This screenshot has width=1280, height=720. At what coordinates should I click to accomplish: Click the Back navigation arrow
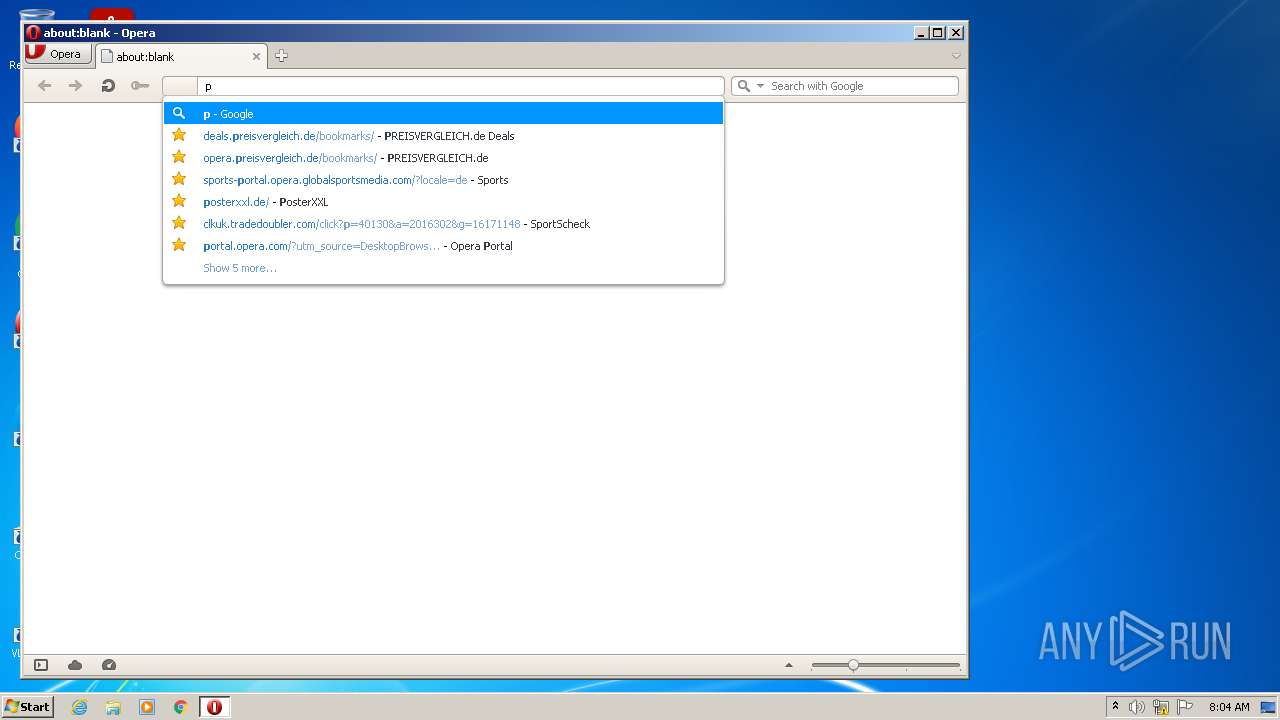44,86
